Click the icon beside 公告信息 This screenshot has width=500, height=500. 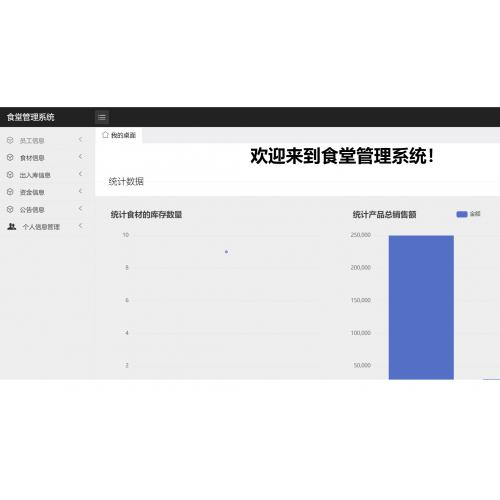[10, 209]
